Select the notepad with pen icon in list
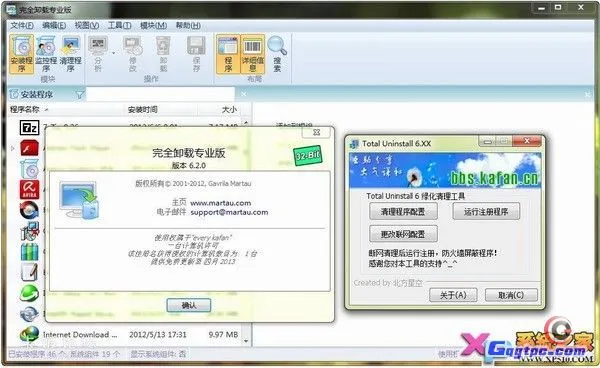 coord(29,272)
